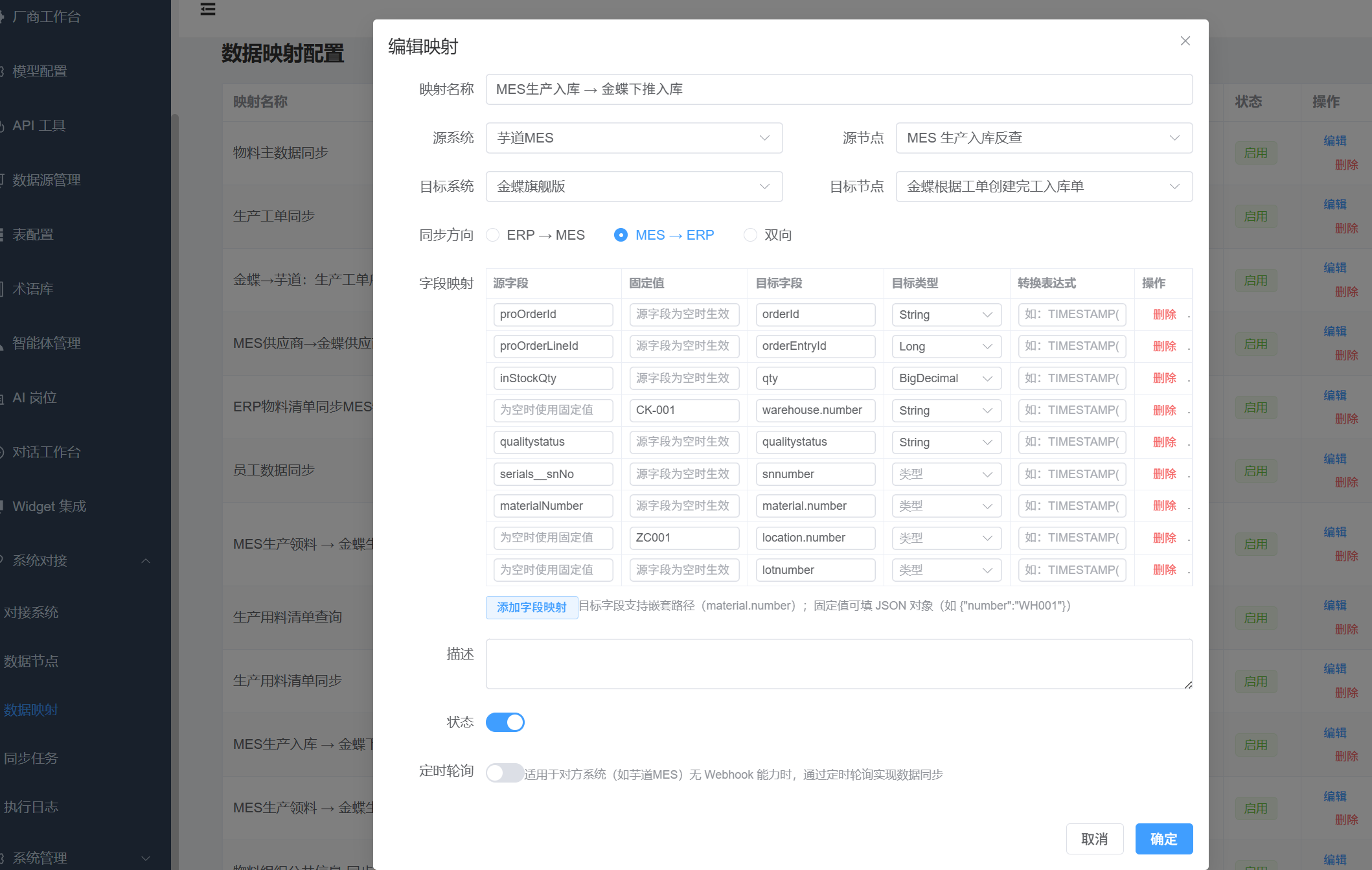The width and height of the screenshot is (1372, 870).
Task: Open the 源节点 dropdown MES 生产入库反查
Action: [x=1044, y=138]
